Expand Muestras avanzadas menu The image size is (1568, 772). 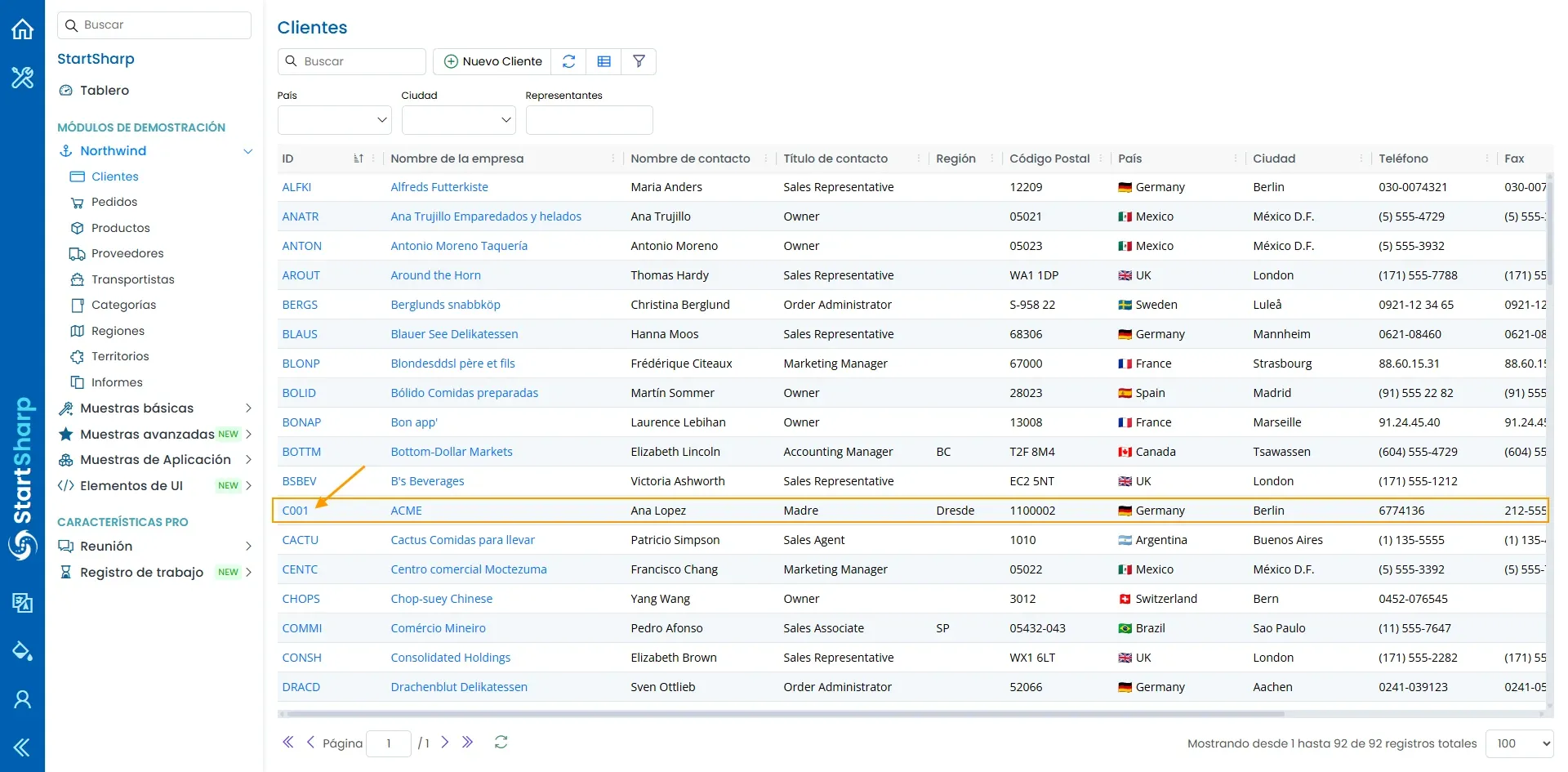248,435
